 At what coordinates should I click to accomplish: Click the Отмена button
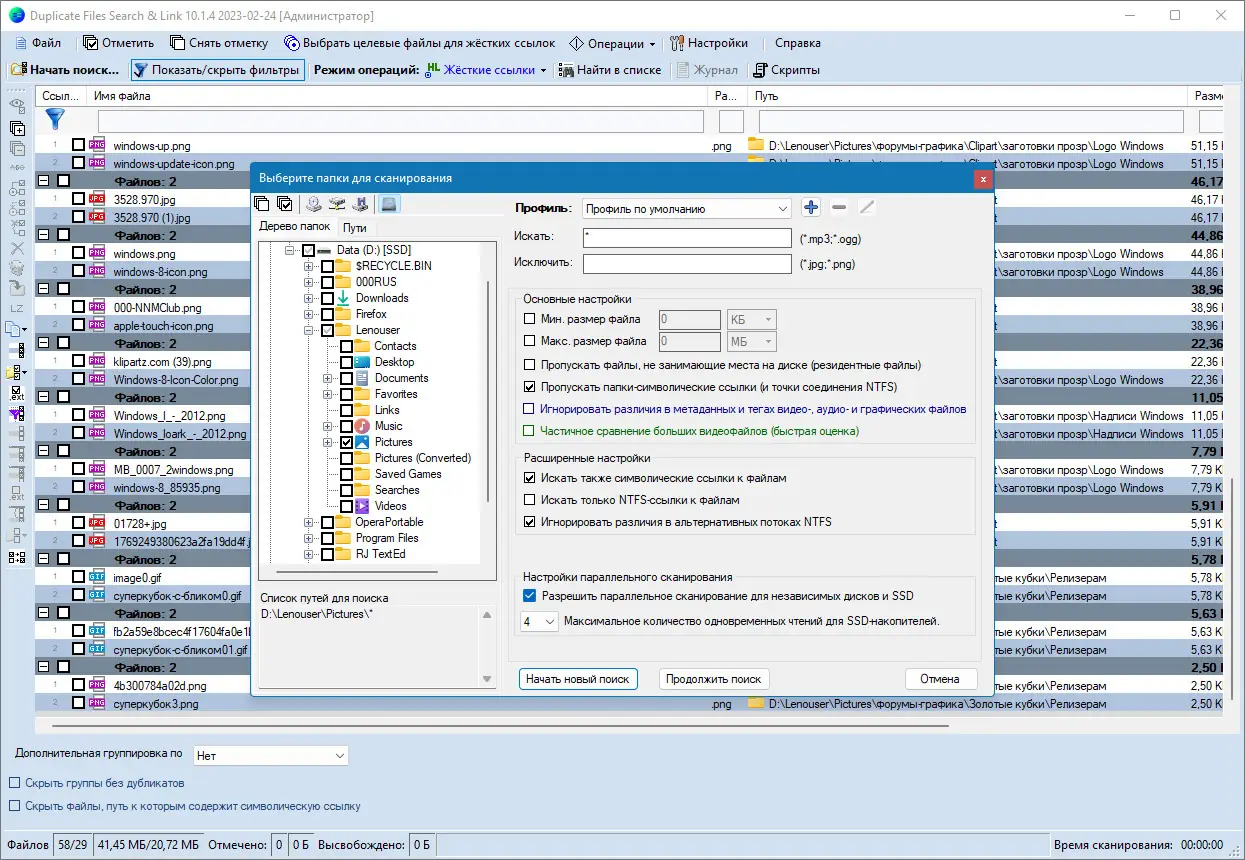[x=940, y=678]
